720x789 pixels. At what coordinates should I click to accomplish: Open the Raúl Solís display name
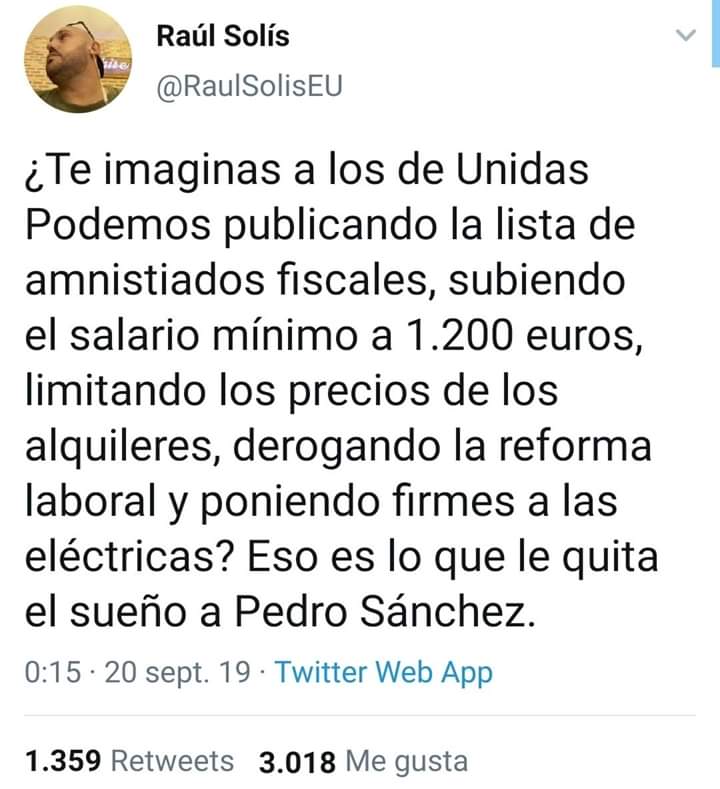point(223,36)
